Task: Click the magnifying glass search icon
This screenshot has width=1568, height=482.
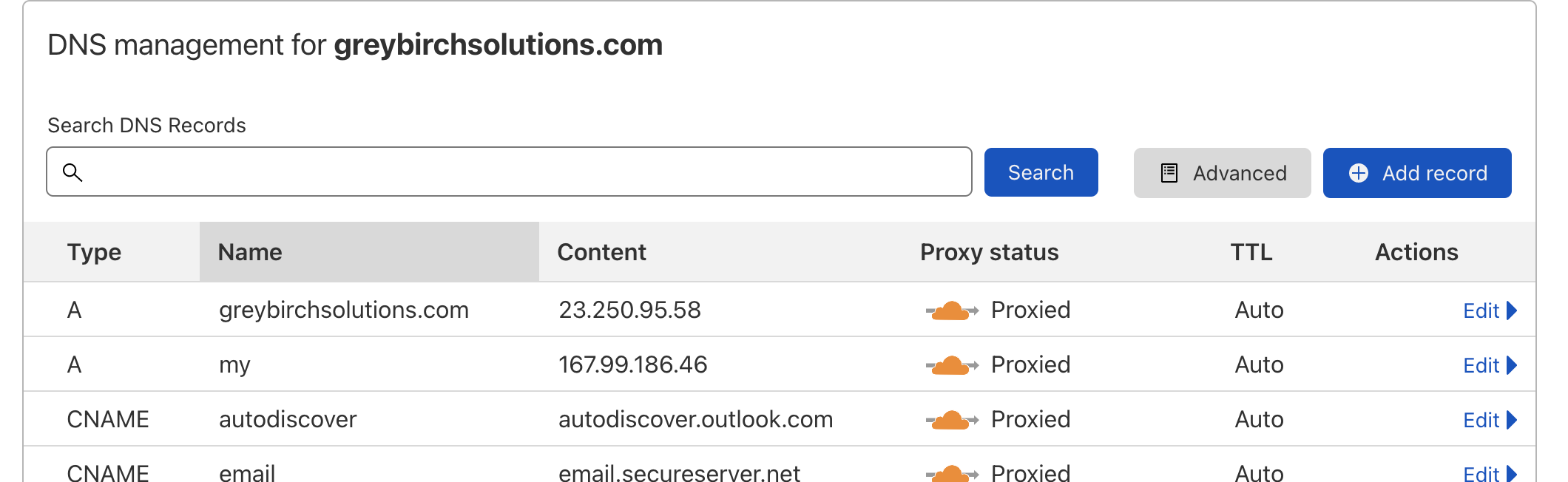Action: pyautogui.click(x=72, y=172)
